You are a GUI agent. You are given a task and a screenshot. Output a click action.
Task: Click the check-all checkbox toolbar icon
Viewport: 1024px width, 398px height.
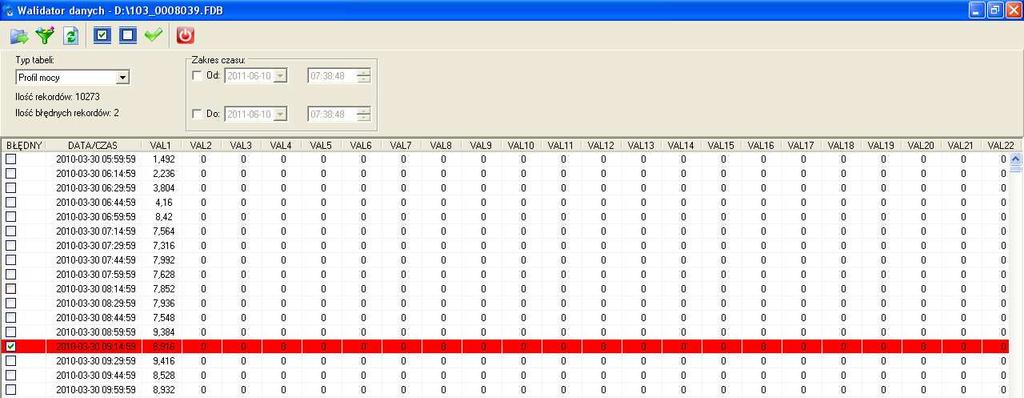tap(103, 35)
